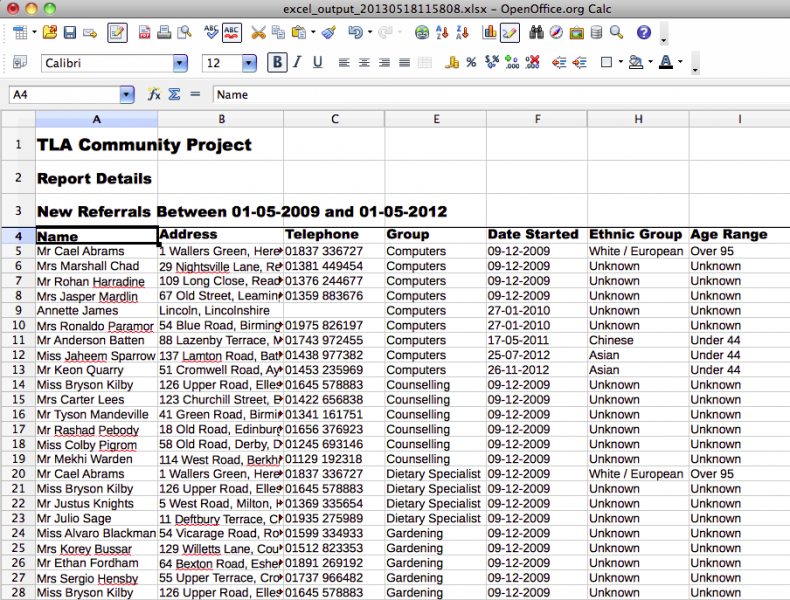This screenshot has width=790, height=600.
Task: Paste from the clipboard icon
Action: pyautogui.click(x=299, y=33)
